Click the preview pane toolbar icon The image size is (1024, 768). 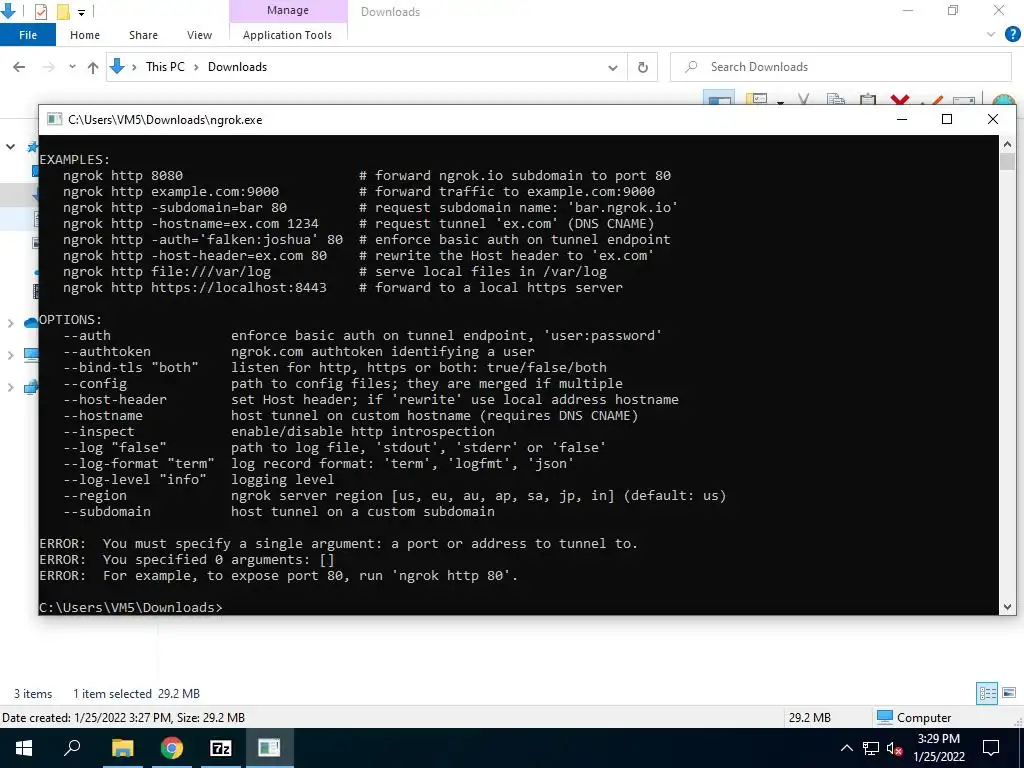[719, 98]
